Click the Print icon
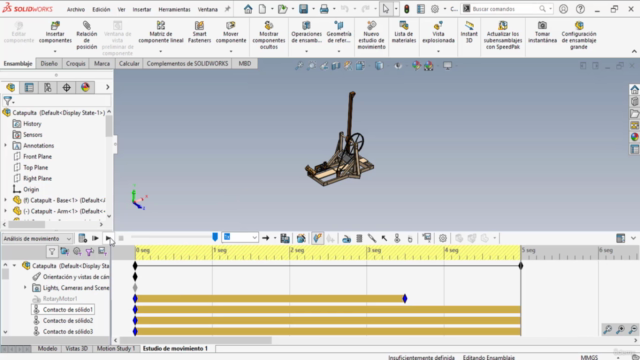Screen dimensions: 640x360 [x=324, y=9]
